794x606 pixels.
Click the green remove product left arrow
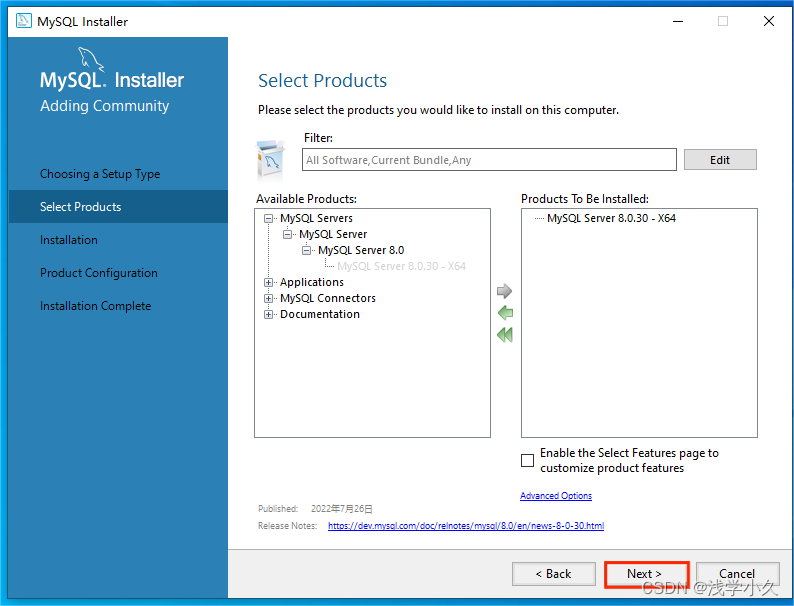pyautogui.click(x=505, y=313)
